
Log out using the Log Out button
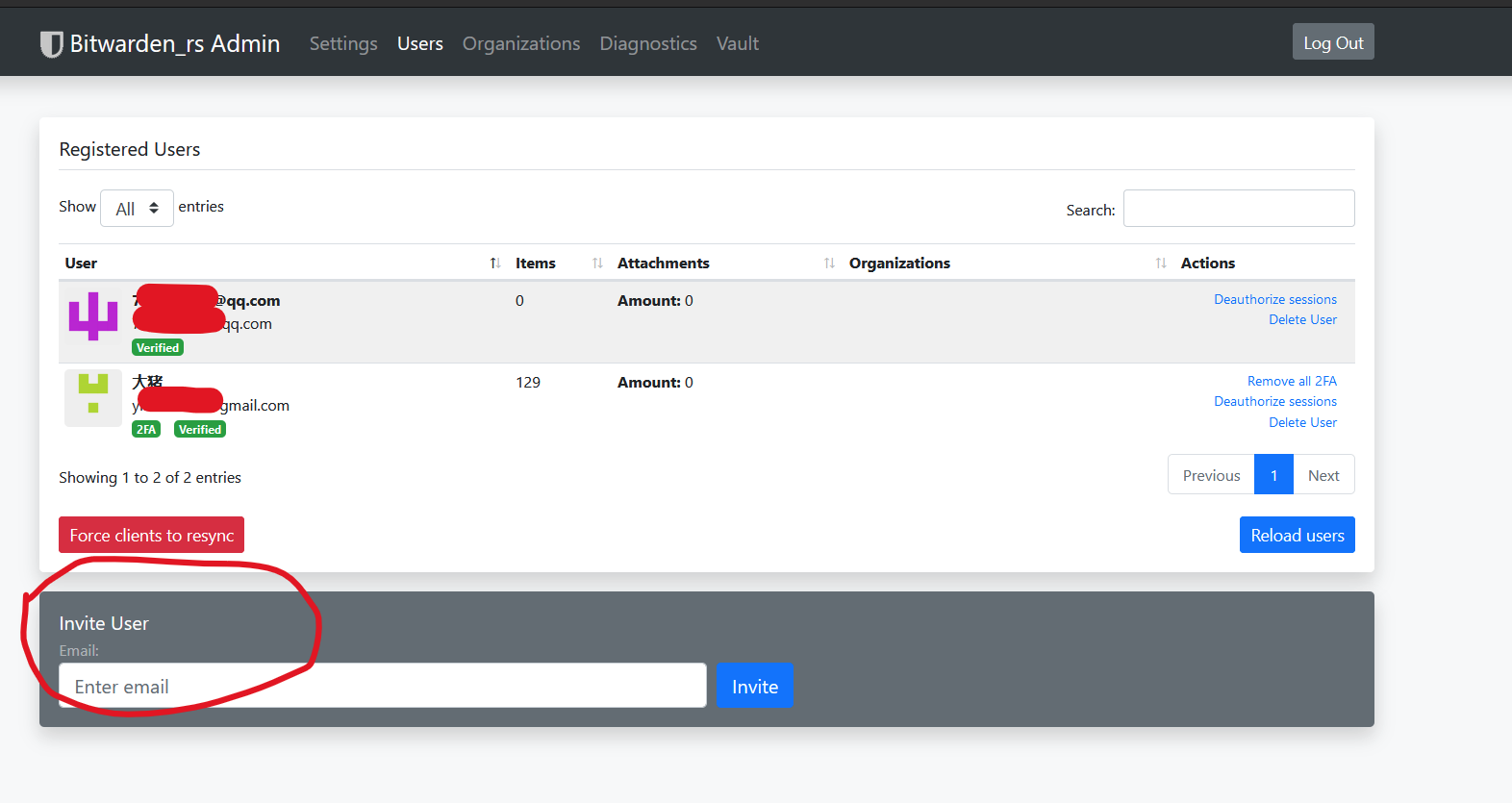pyautogui.click(x=1333, y=42)
